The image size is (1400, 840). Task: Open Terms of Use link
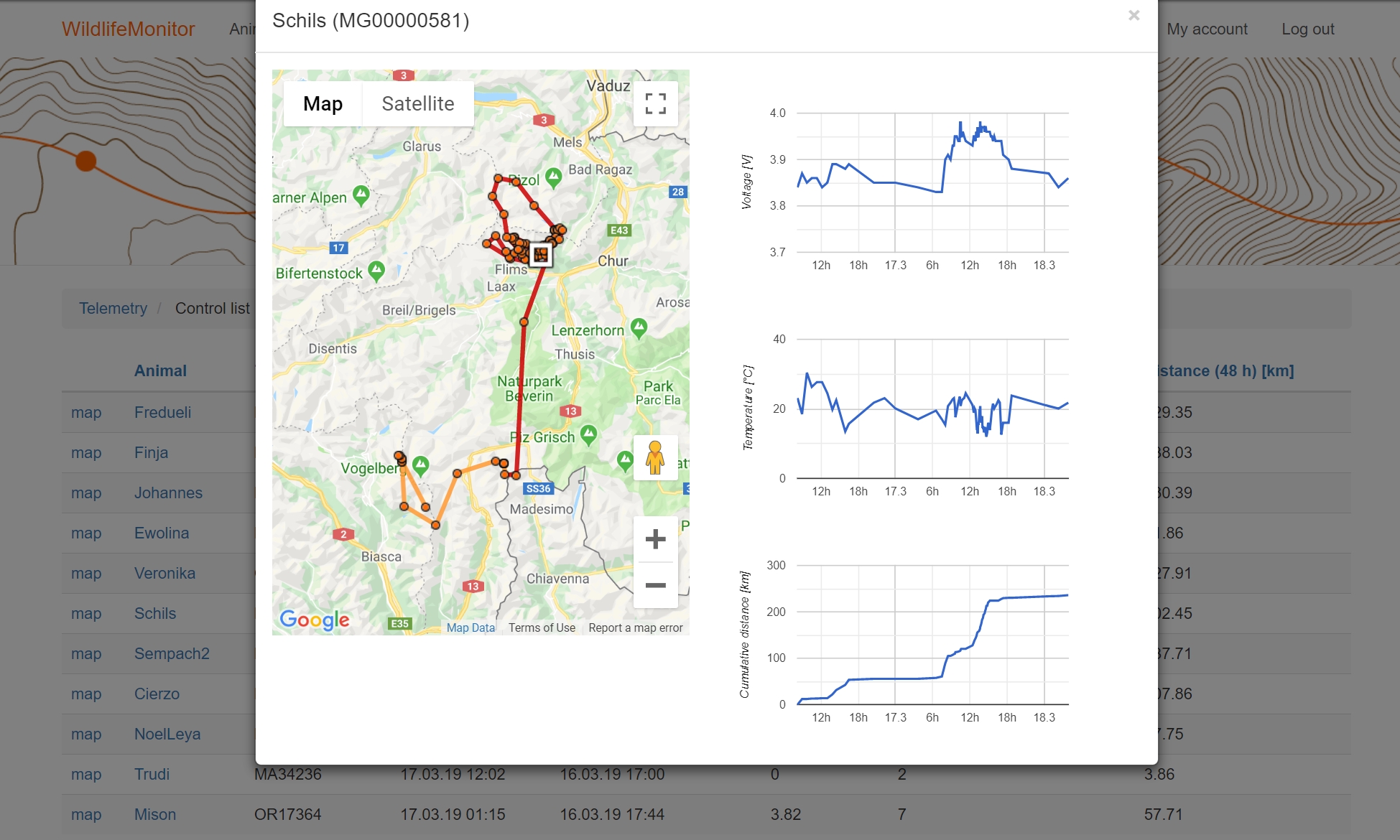(x=542, y=627)
